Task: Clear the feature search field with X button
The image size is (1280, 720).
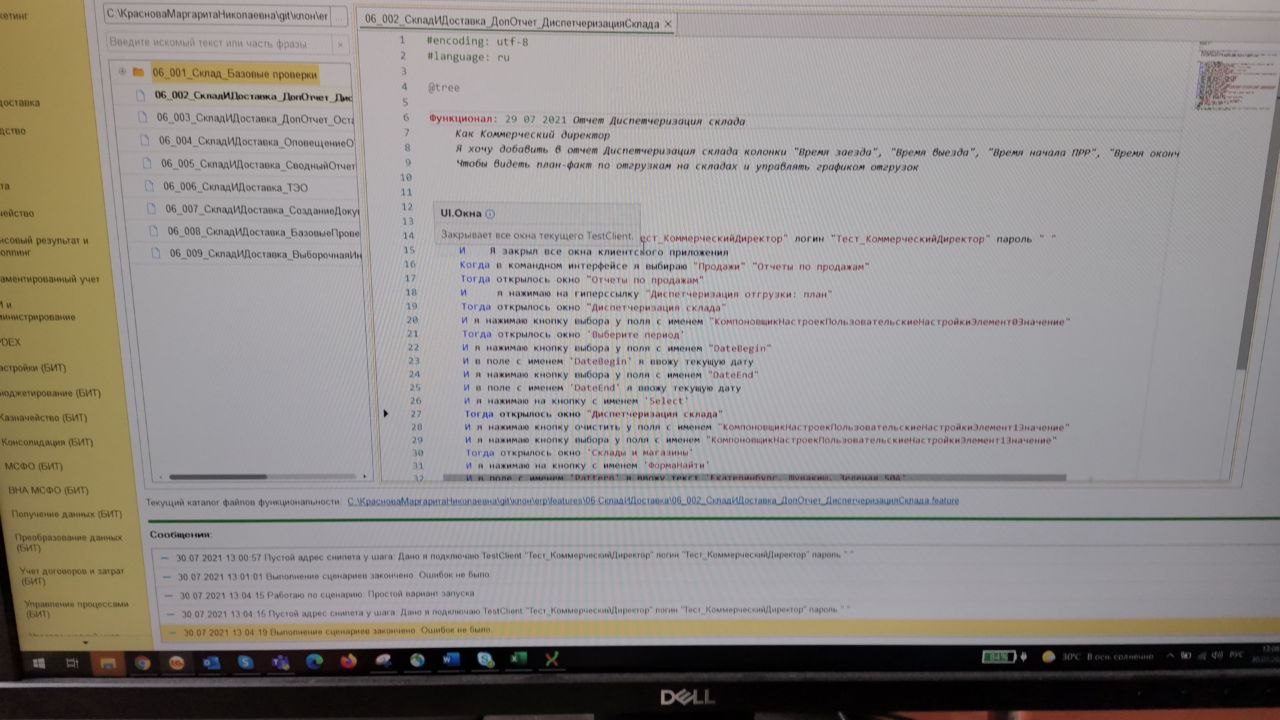Action: point(340,44)
